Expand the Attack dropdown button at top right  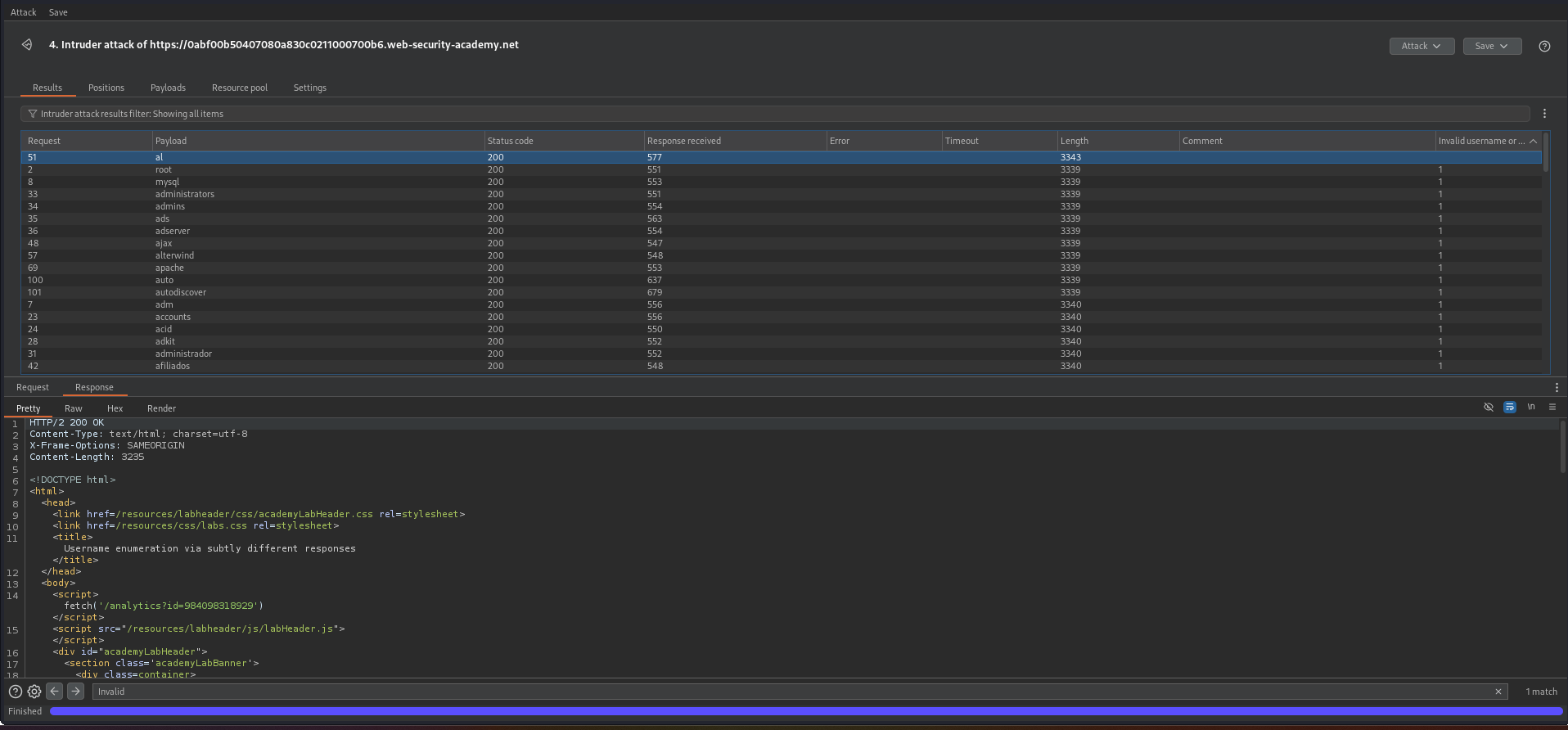pos(1421,47)
